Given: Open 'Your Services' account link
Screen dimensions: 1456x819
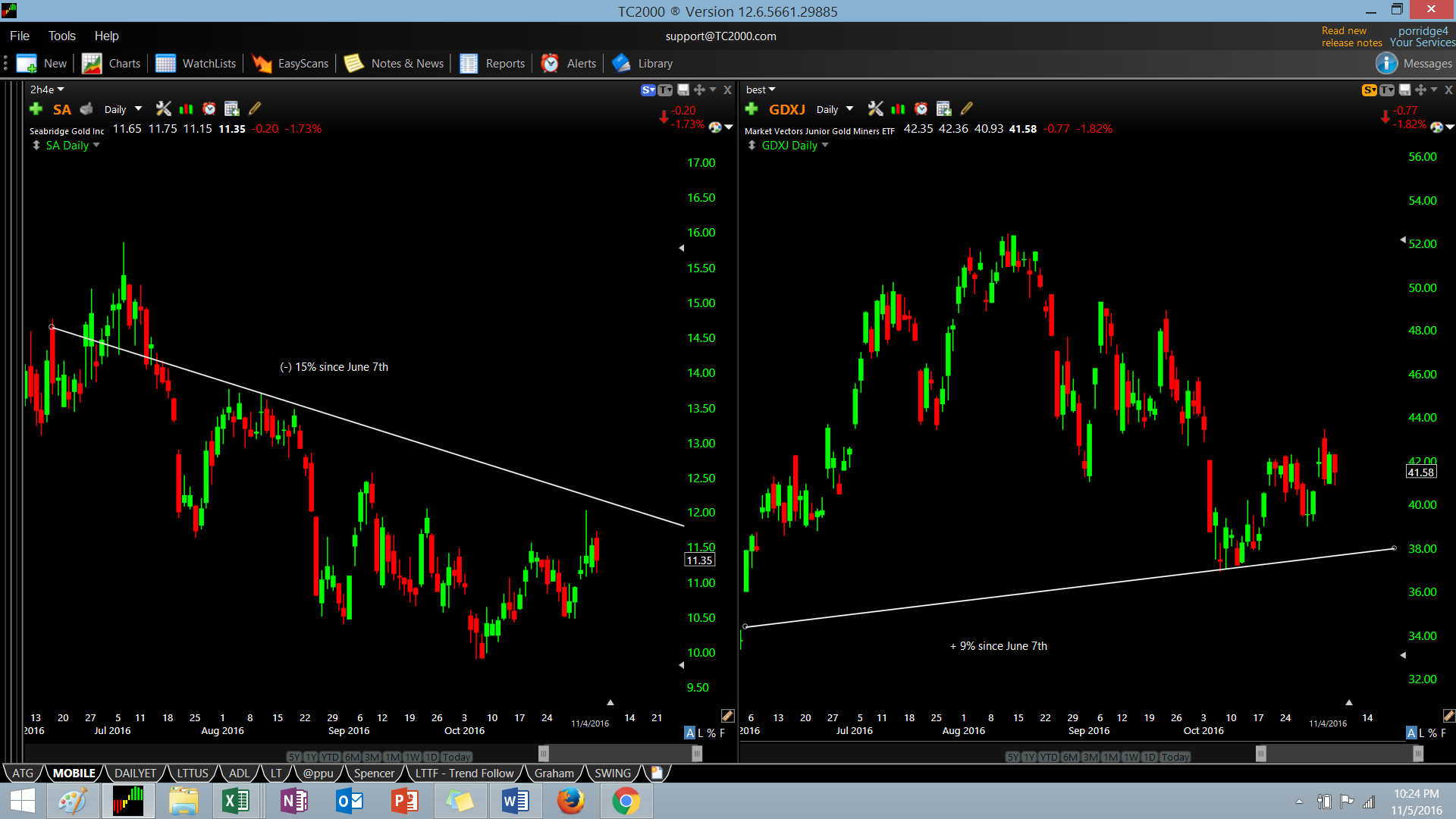Looking at the screenshot, I should pos(1423,43).
